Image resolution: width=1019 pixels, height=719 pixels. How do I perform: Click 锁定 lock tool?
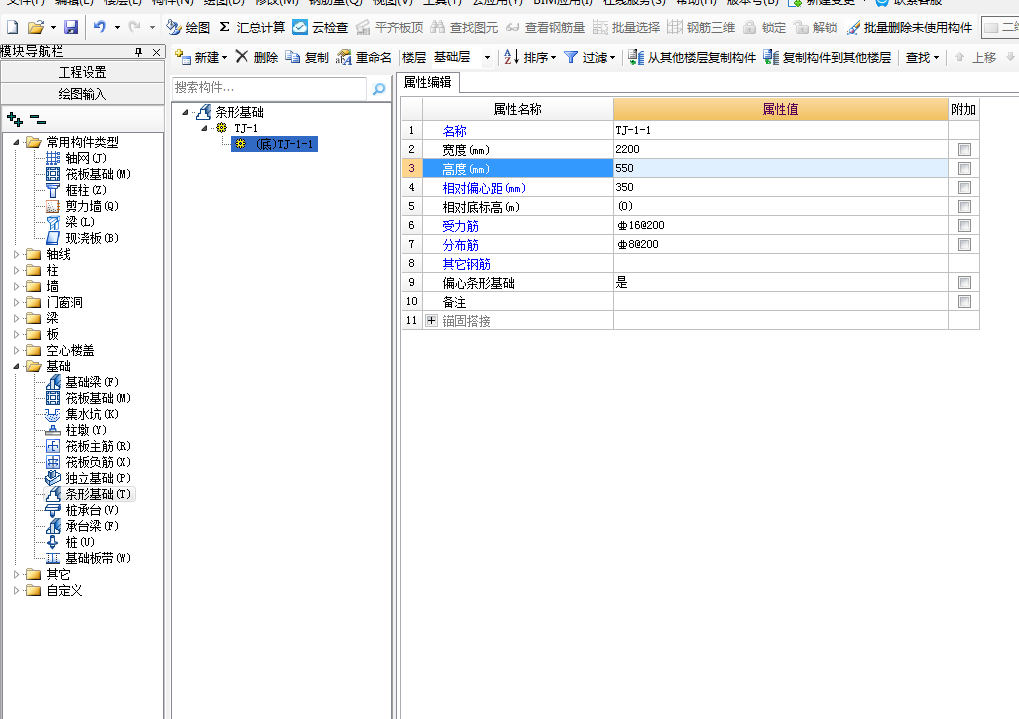pos(764,27)
